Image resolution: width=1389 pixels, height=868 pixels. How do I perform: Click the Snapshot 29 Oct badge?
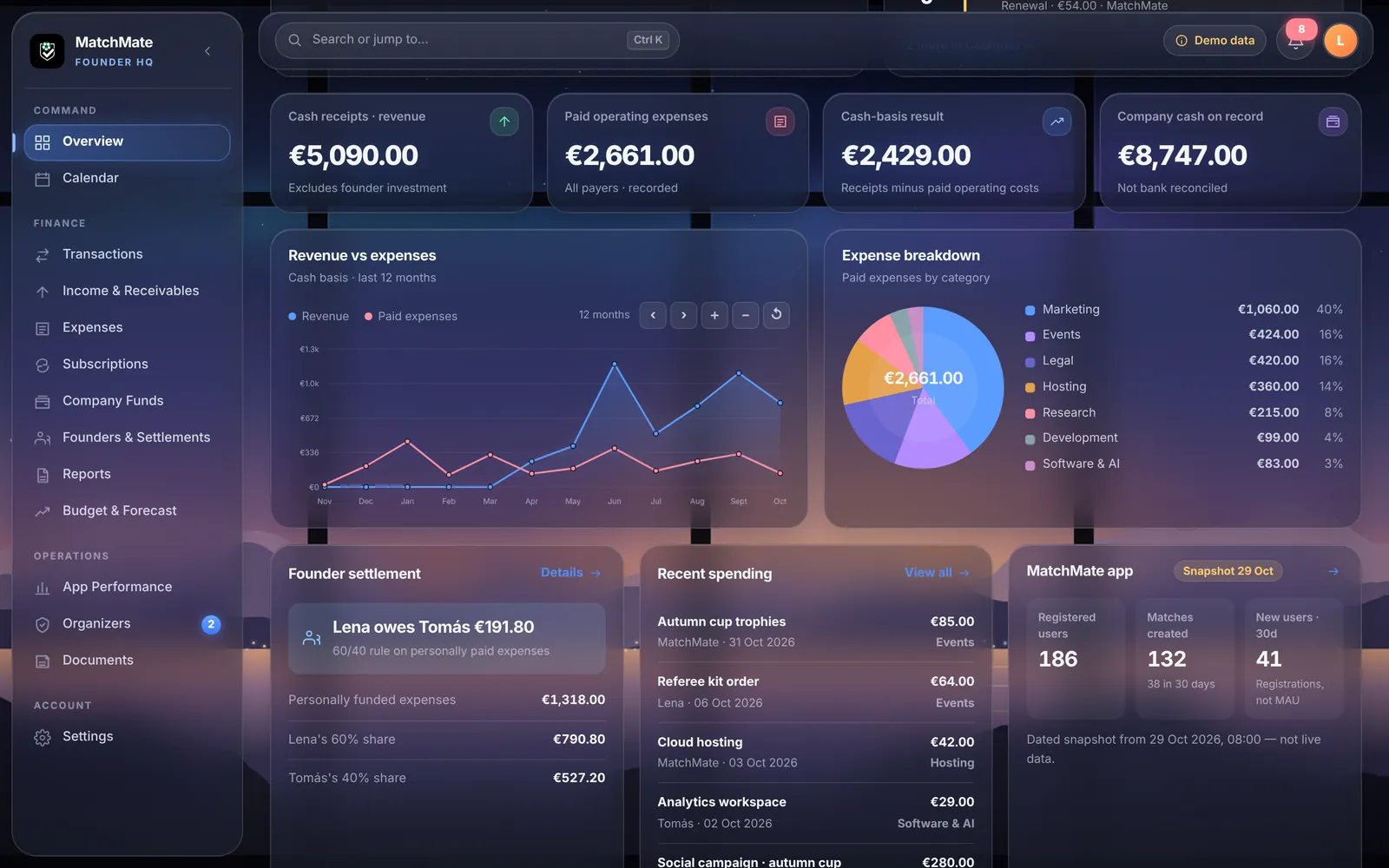1228,571
